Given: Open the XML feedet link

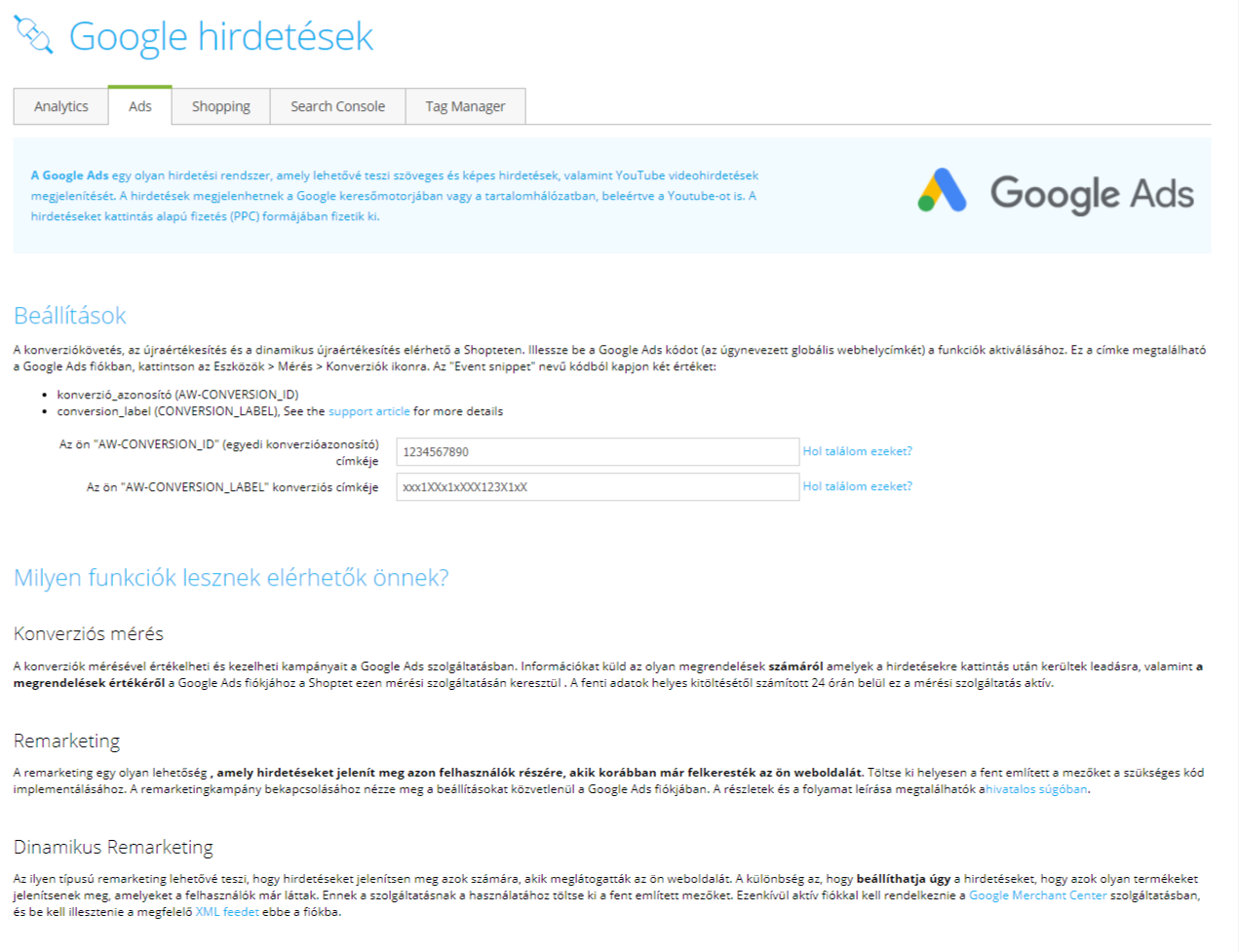Looking at the screenshot, I should tap(227, 912).
